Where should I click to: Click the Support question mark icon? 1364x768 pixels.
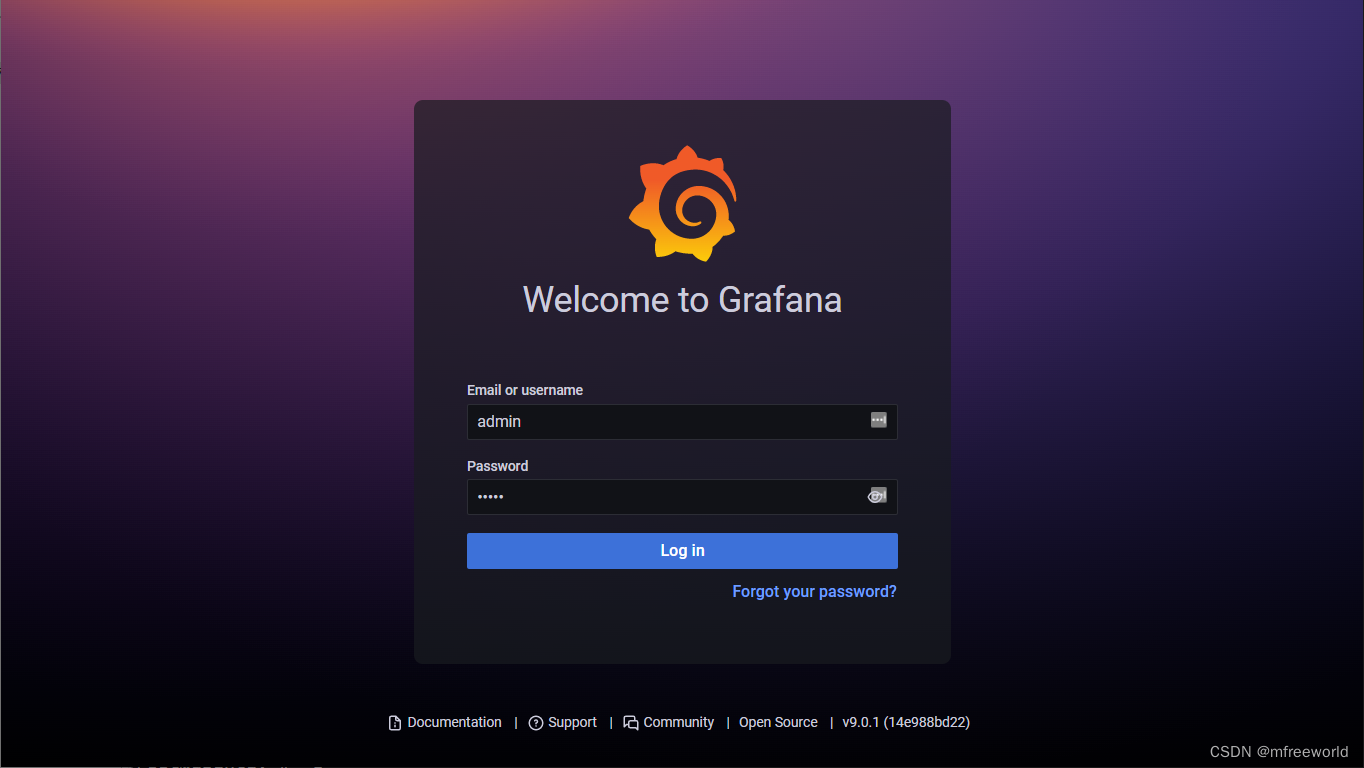click(x=536, y=723)
